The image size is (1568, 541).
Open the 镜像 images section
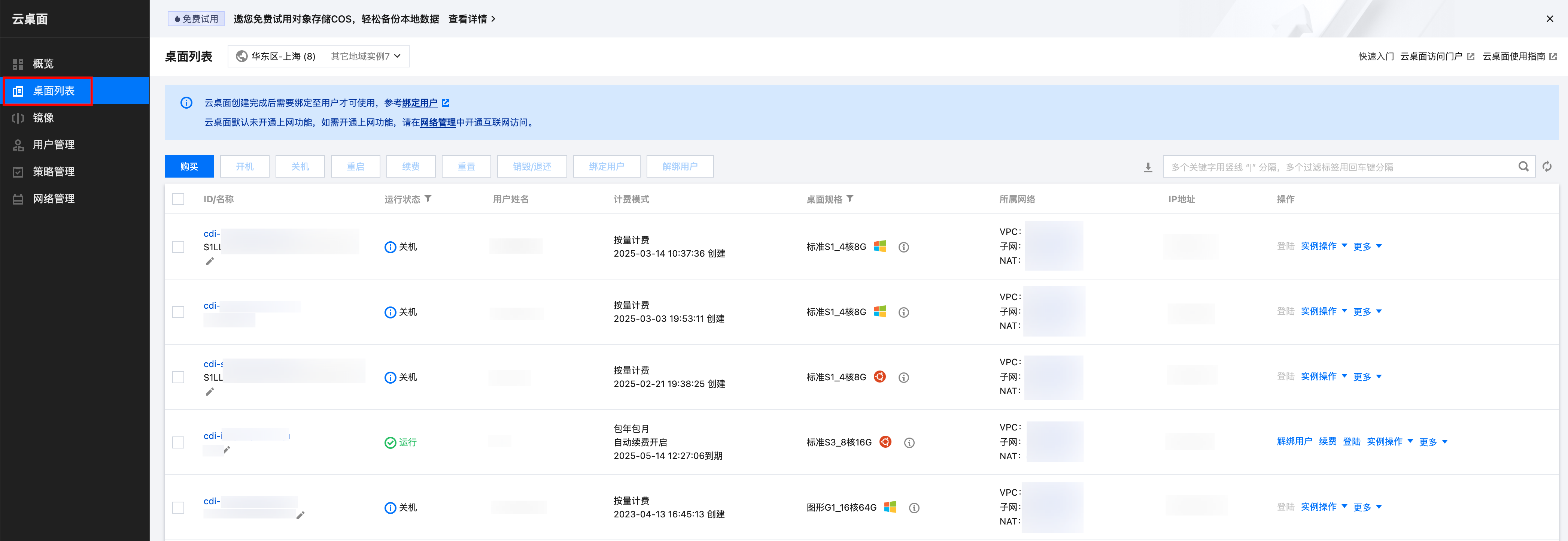pyautogui.click(x=43, y=118)
